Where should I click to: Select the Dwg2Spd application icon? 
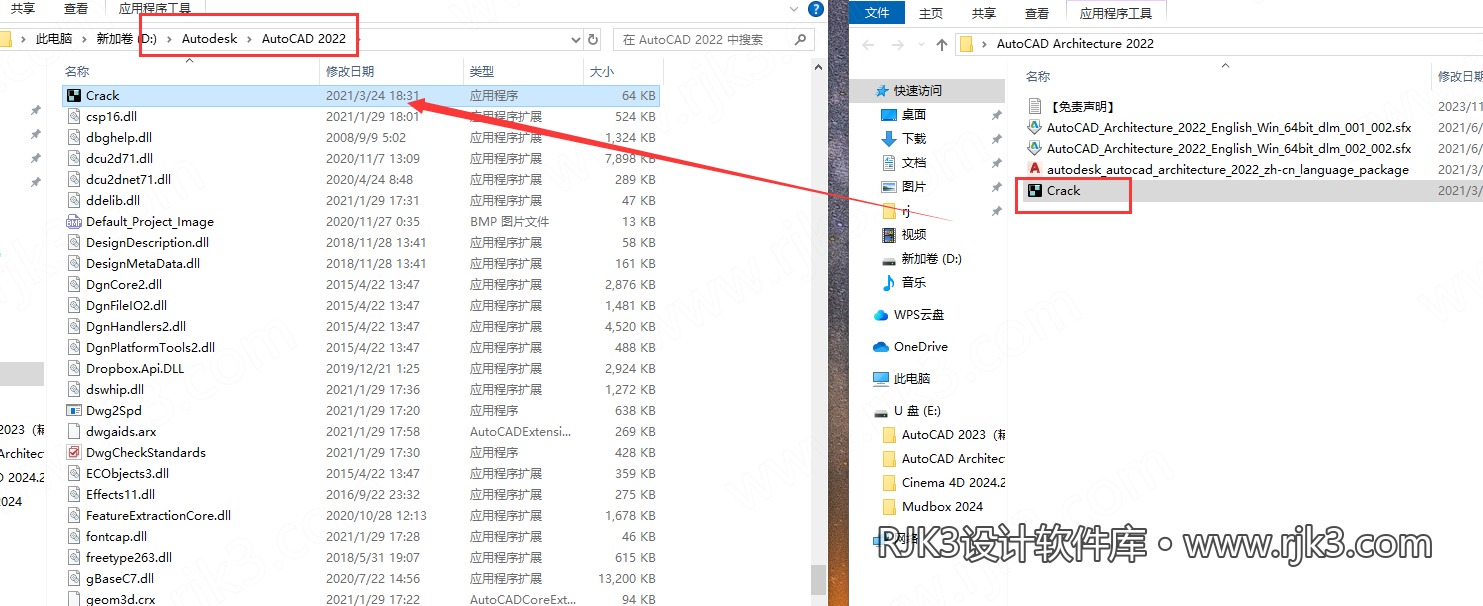pyautogui.click(x=73, y=411)
